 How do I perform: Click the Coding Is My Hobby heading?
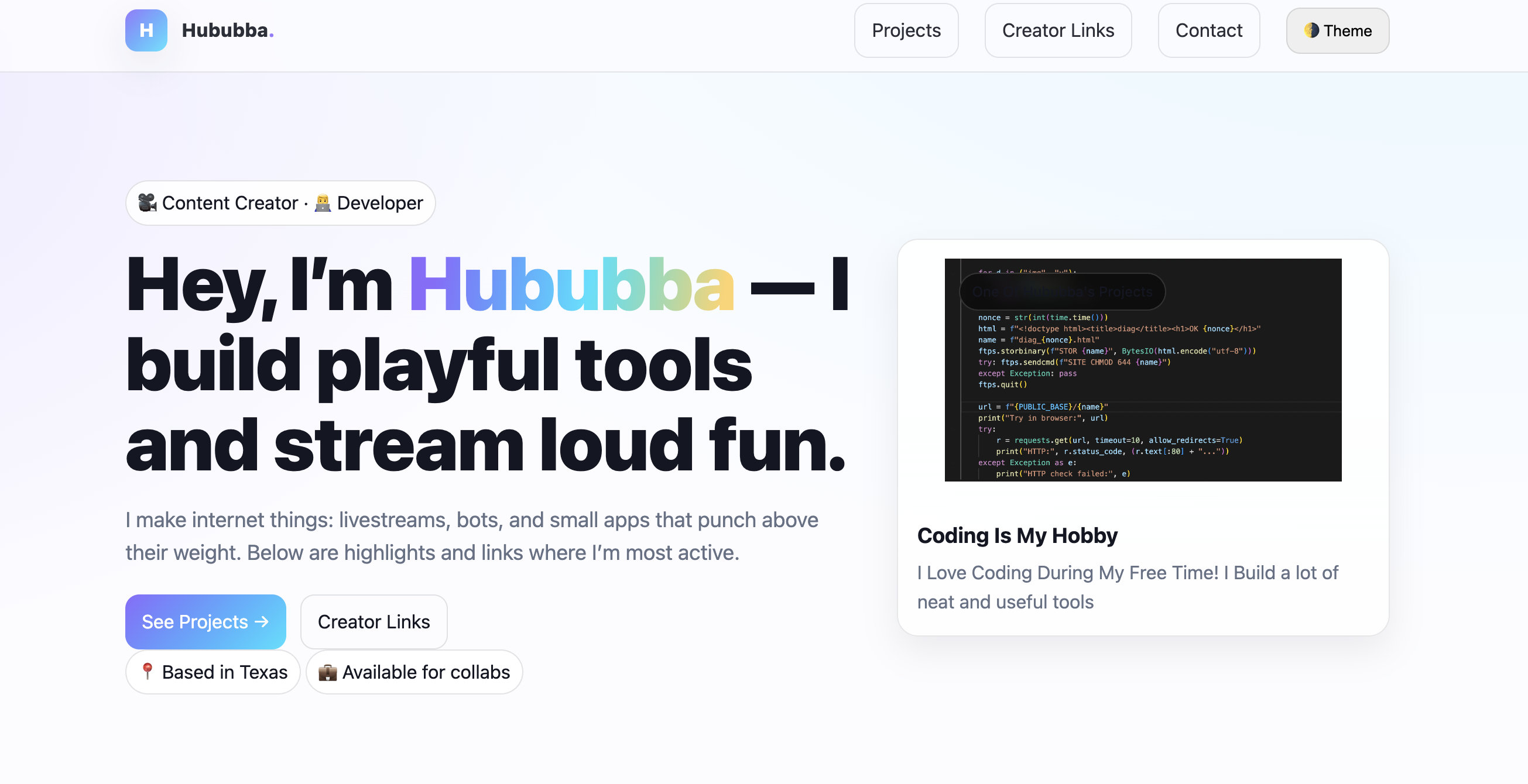tap(1017, 535)
